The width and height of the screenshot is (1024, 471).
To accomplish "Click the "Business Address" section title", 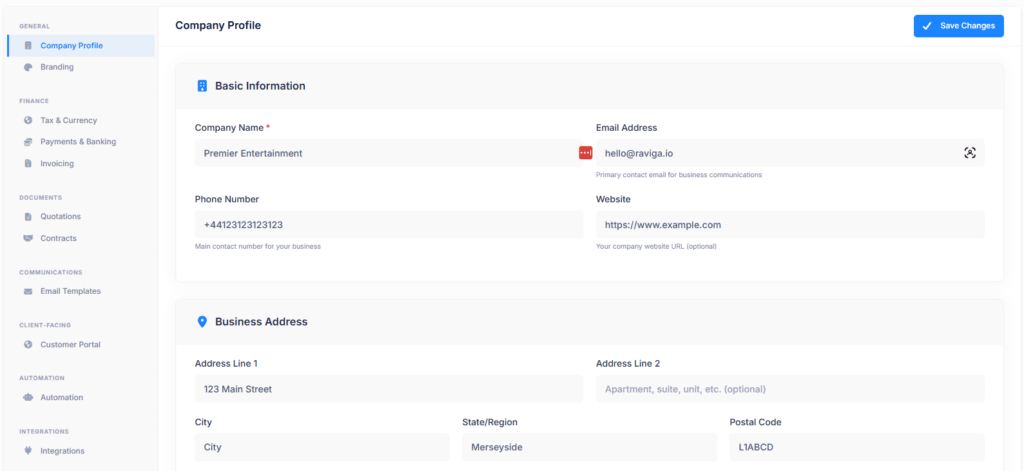I will (261, 321).
